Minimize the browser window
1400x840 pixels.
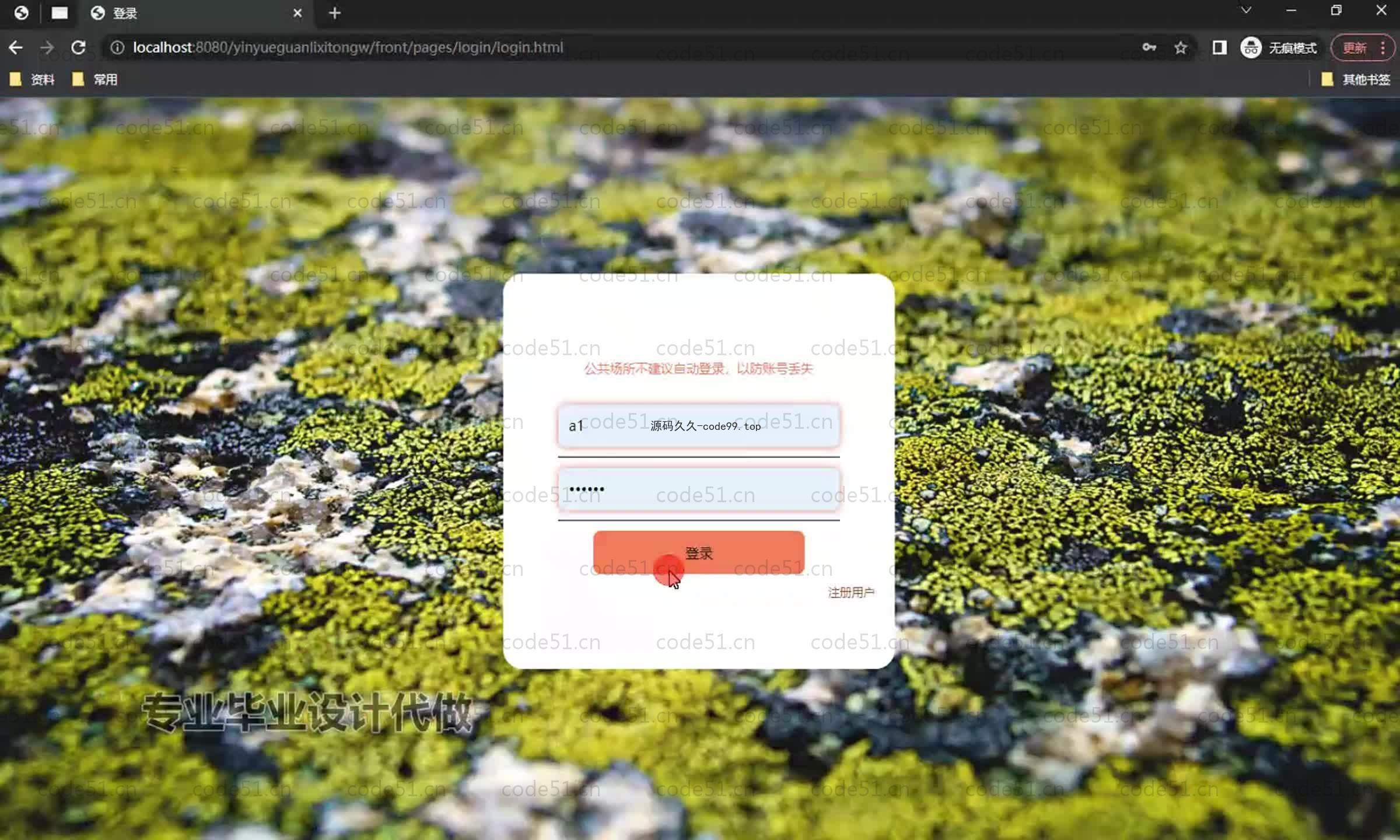pos(1291,10)
